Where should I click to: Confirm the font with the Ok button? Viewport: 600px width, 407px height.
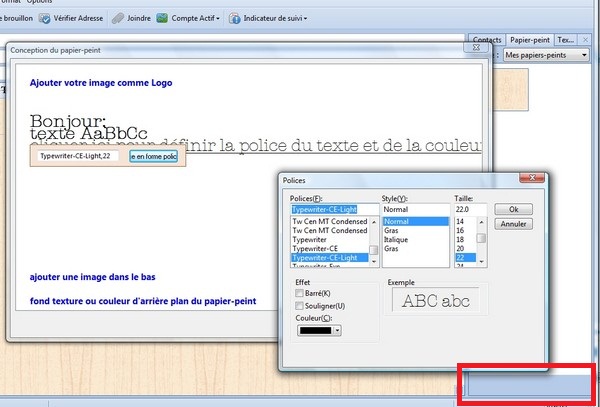pos(513,209)
